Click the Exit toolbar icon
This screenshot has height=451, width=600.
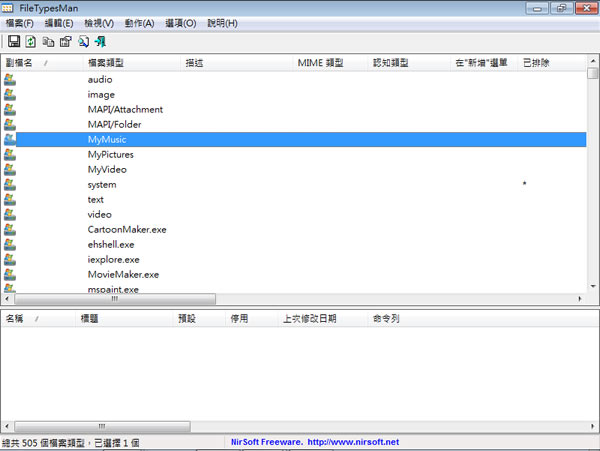coord(100,41)
